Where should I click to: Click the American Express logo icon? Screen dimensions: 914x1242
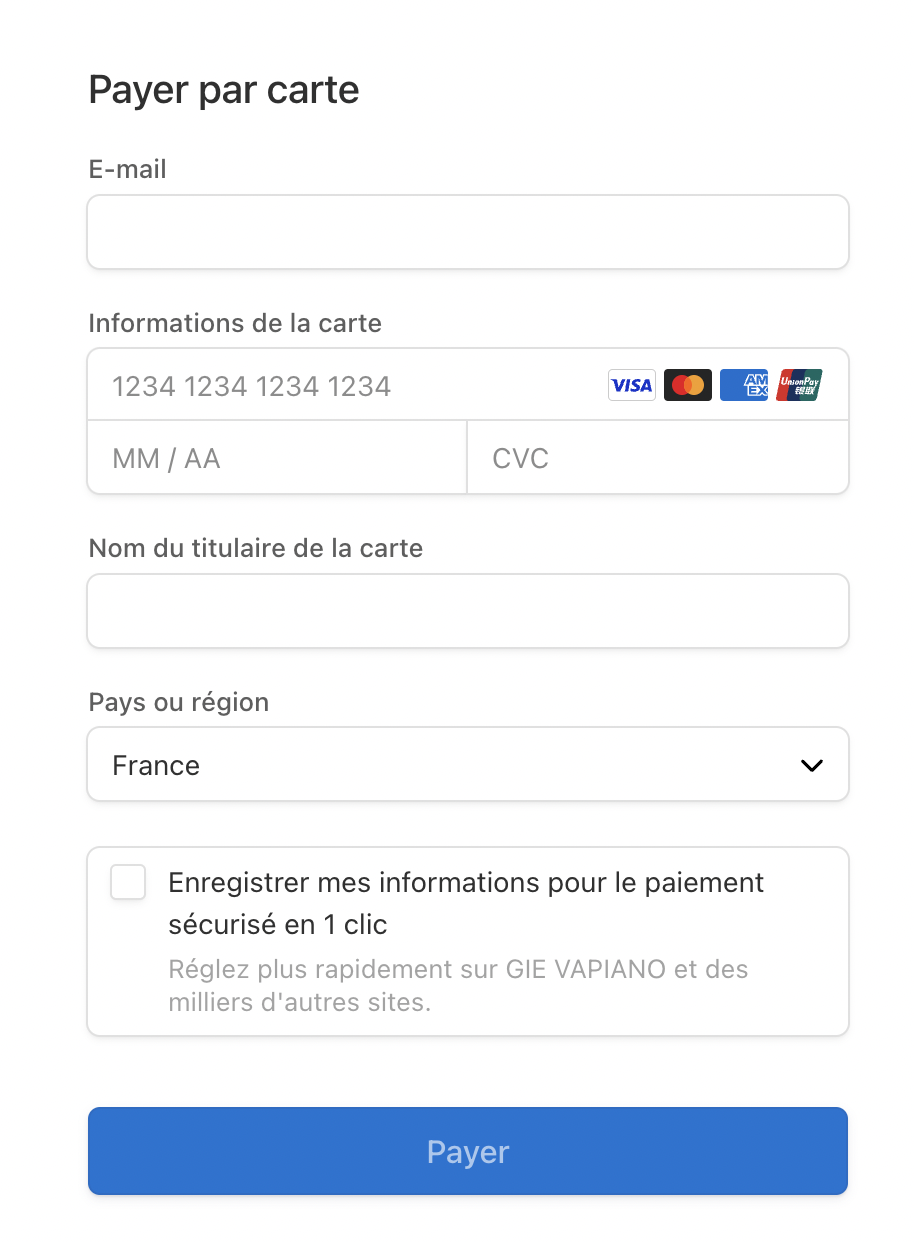(x=744, y=385)
